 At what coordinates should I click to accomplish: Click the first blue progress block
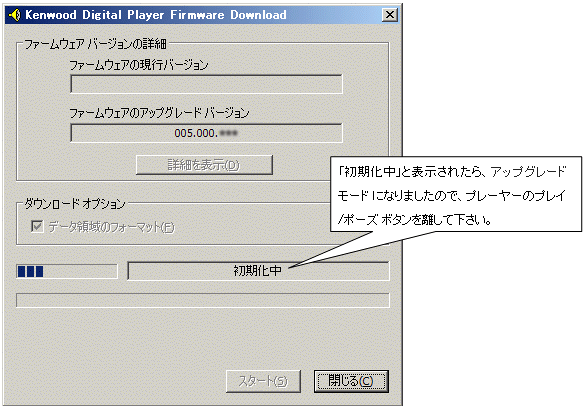(22, 271)
